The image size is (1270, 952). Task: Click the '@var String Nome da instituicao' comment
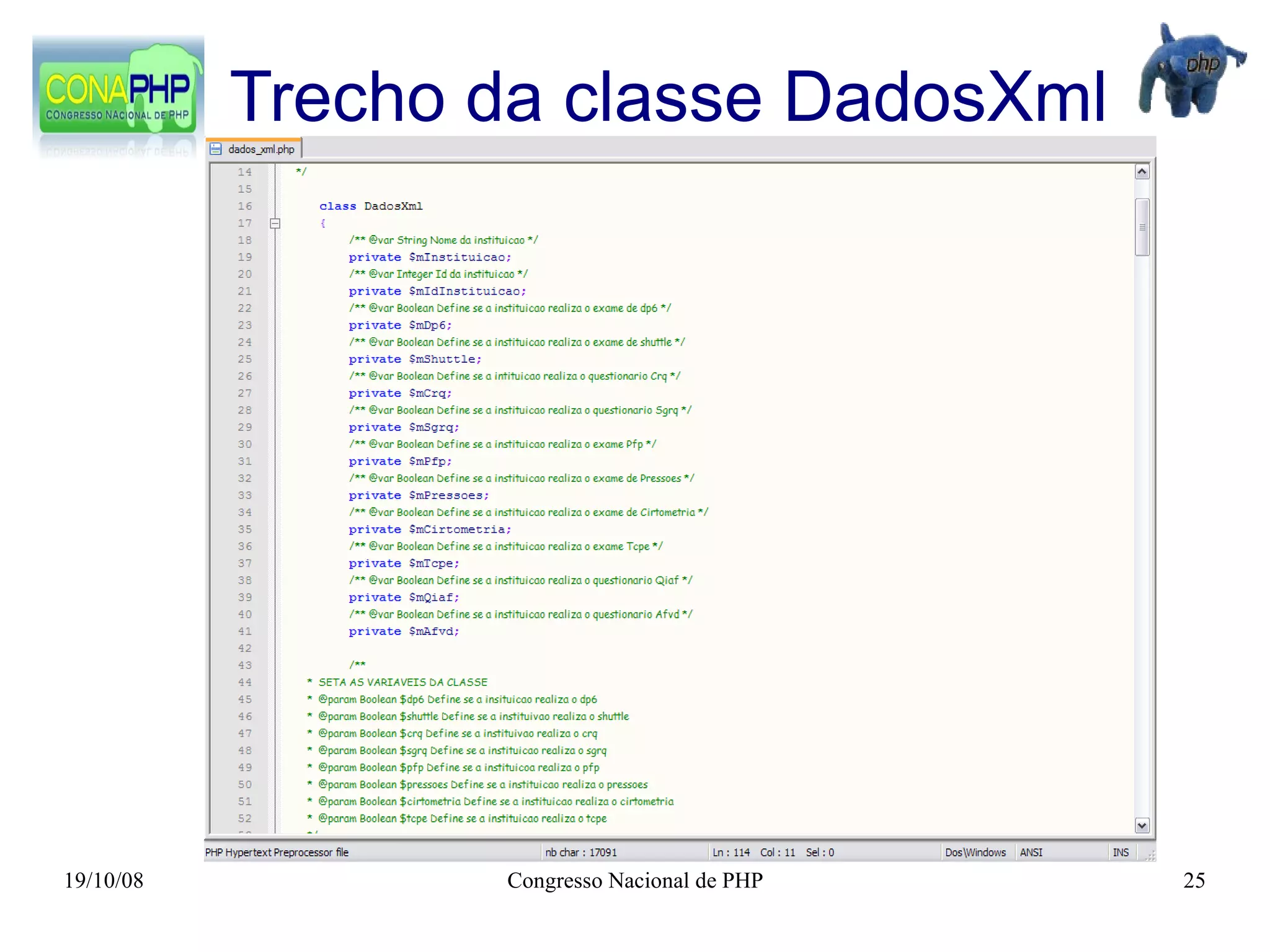pyautogui.click(x=443, y=240)
